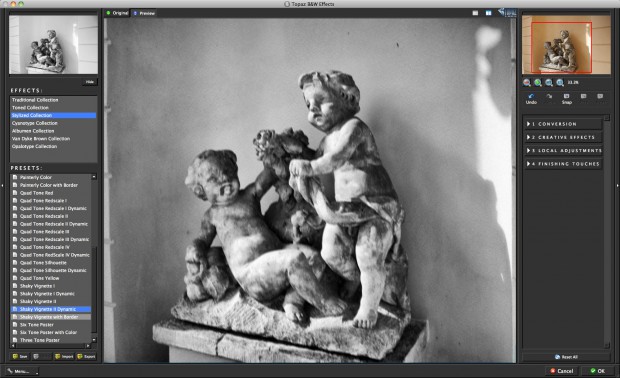Click presets list scroll down arrow

[x=94, y=340]
